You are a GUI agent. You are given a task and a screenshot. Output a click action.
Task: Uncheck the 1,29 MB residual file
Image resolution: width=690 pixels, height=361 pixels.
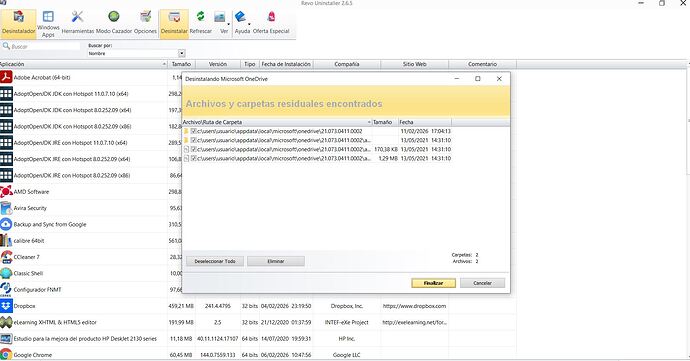(194, 158)
